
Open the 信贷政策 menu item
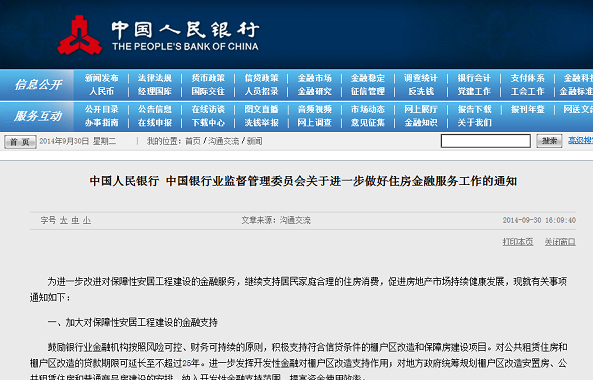[x=261, y=78]
